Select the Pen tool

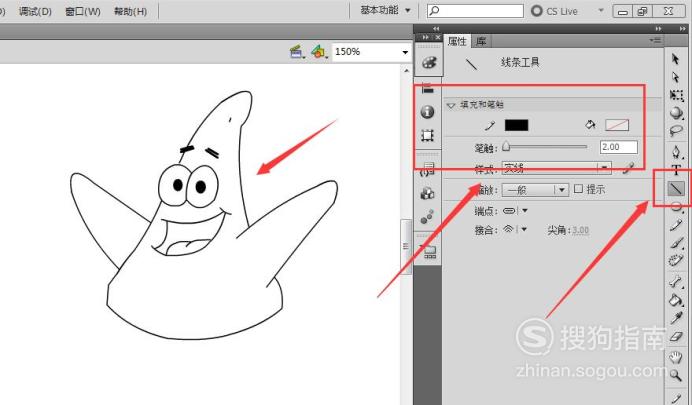click(676, 152)
